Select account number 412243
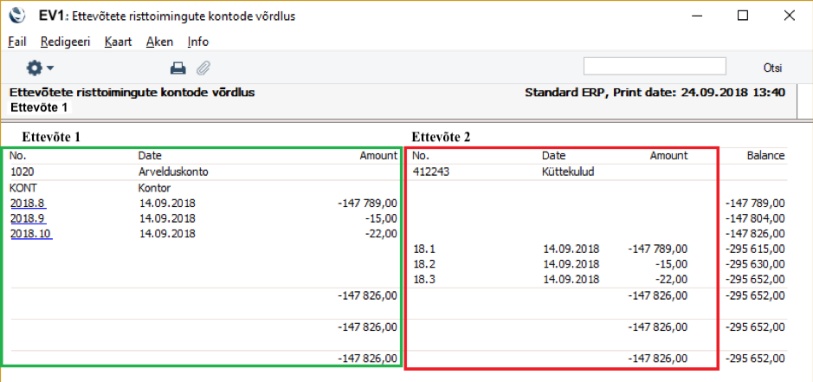 coord(431,172)
